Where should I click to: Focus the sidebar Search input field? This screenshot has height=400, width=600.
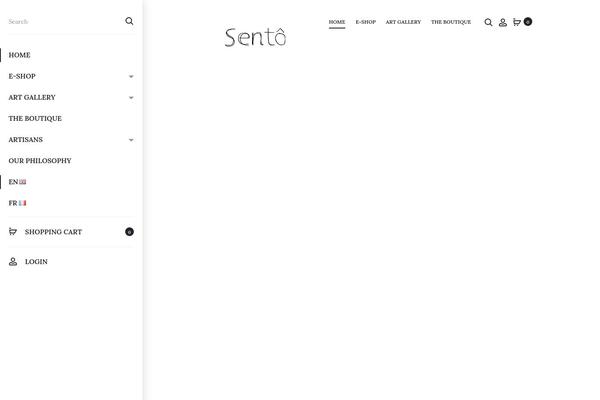click(65, 21)
